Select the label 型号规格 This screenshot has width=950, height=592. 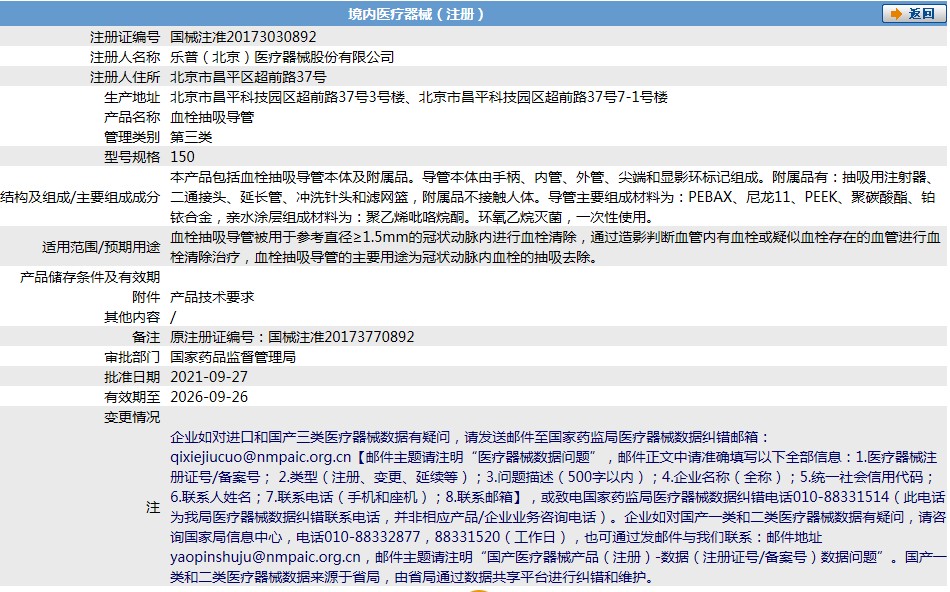tap(132, 157)
